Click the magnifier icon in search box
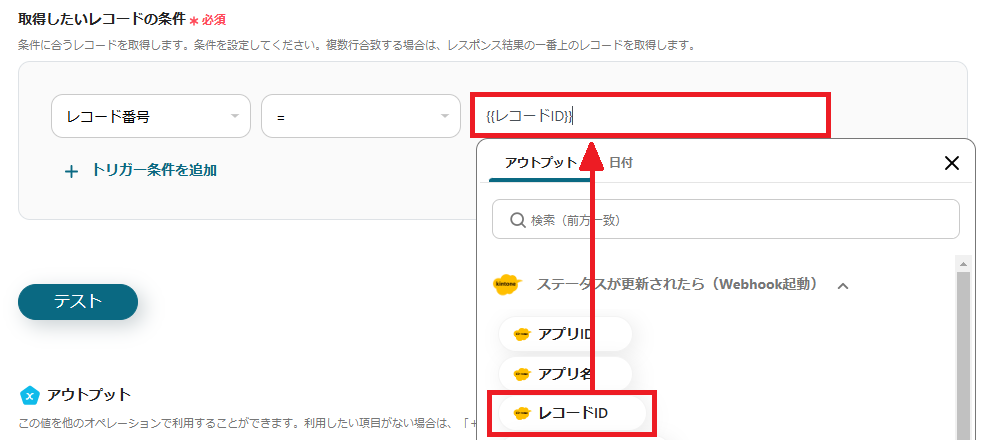 (517, 219)
